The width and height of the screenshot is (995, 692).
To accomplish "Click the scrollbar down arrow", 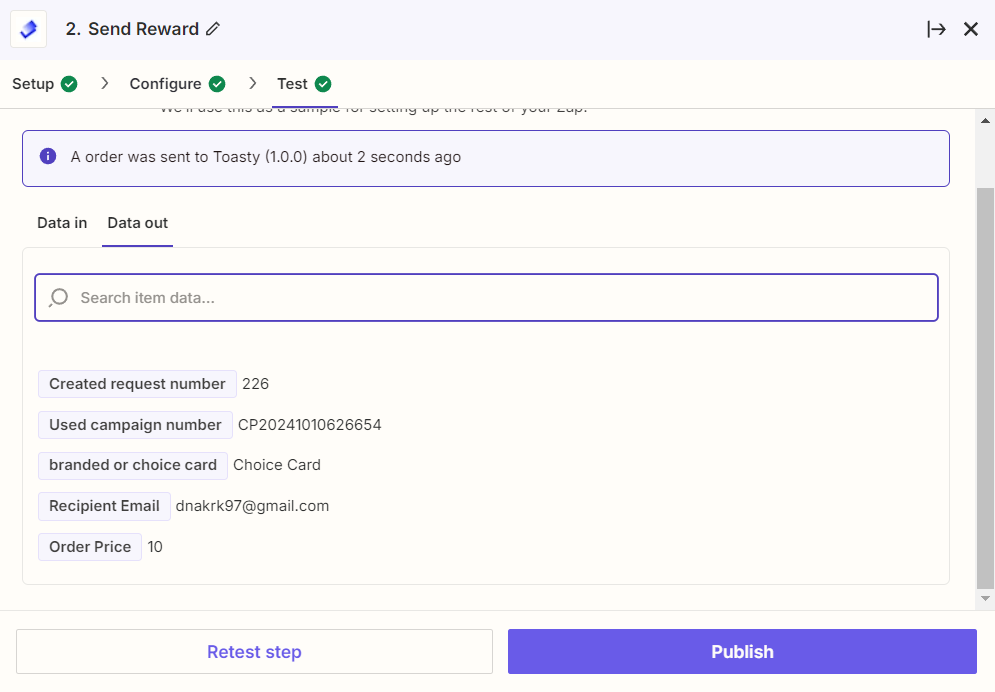I will tap(985, 598).
